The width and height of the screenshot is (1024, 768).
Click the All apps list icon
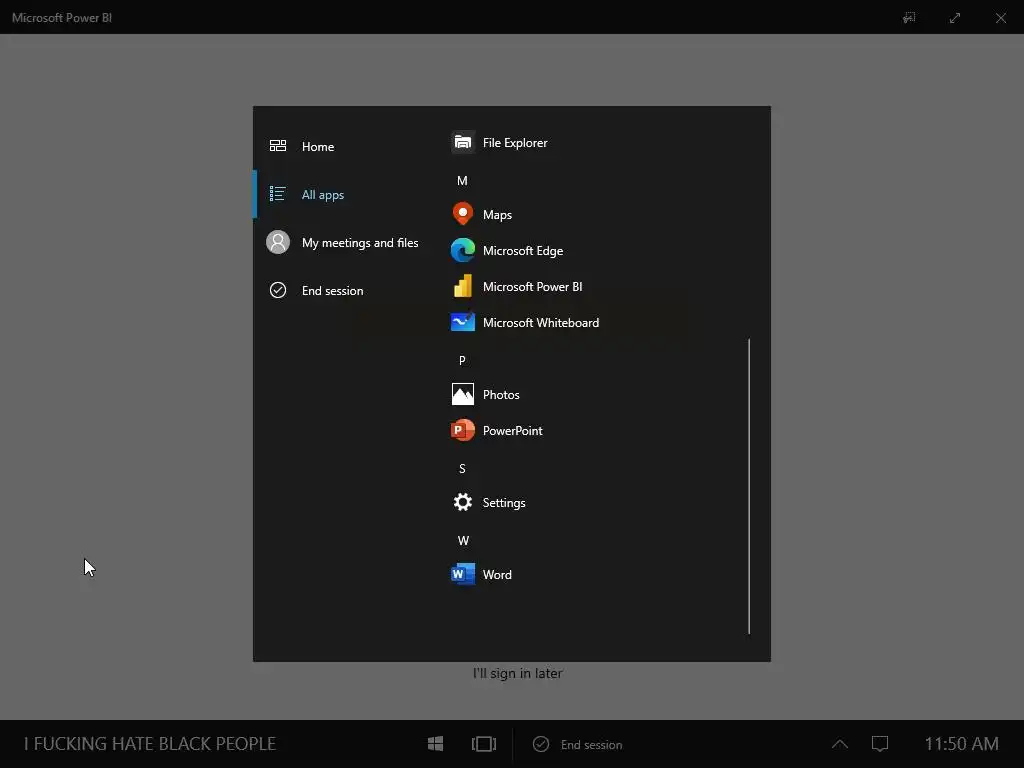point(278,194)
